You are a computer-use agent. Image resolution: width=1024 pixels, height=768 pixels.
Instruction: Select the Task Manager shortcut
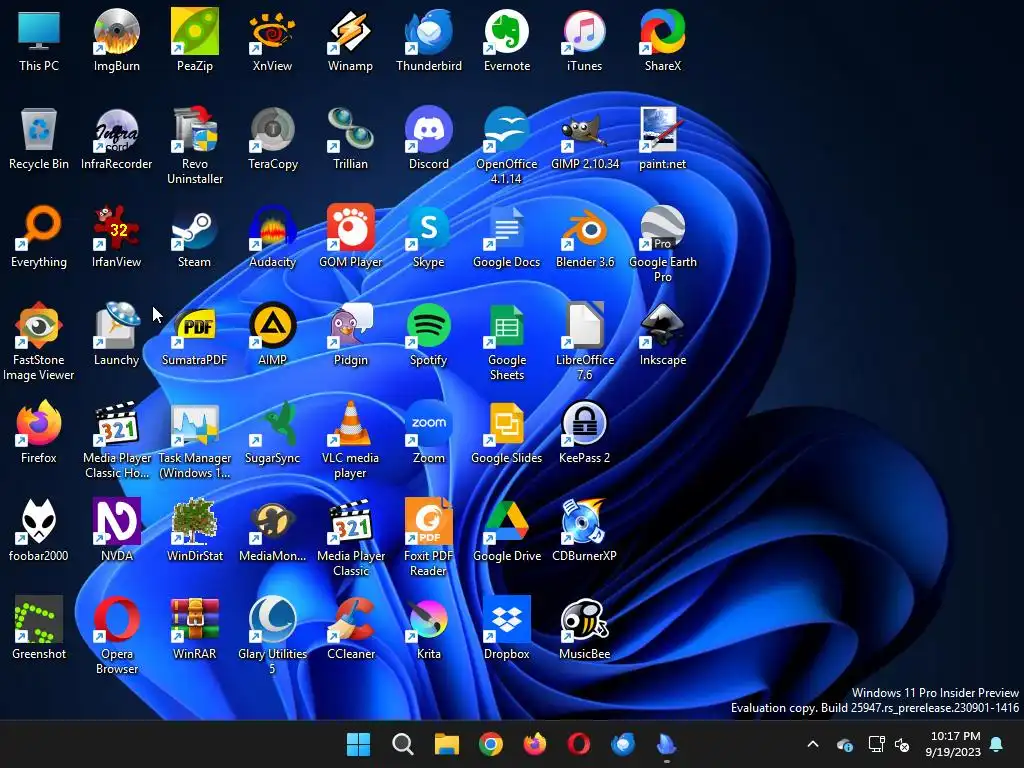click(x=195, y=423)
